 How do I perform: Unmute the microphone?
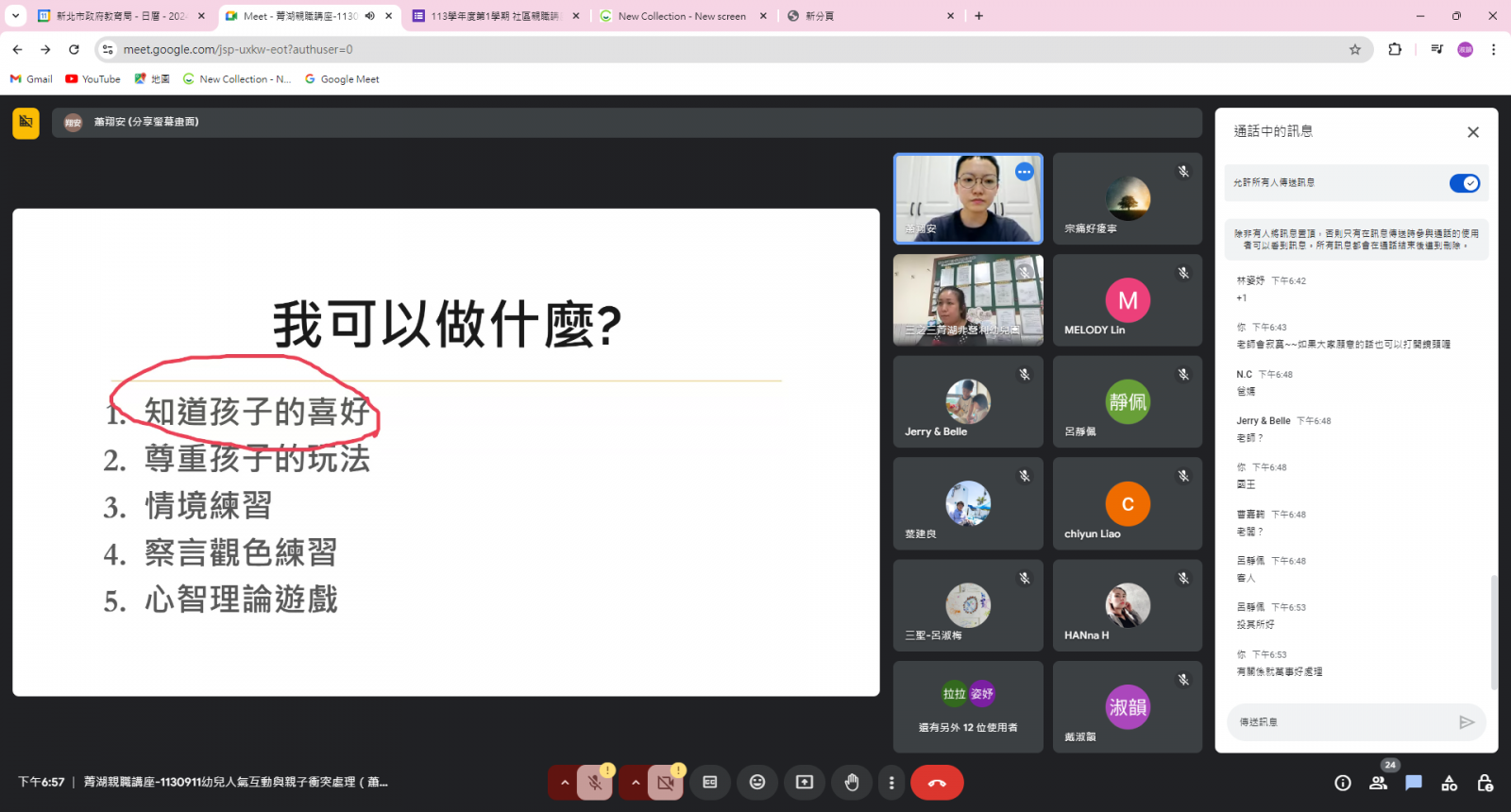pos(595,782)
